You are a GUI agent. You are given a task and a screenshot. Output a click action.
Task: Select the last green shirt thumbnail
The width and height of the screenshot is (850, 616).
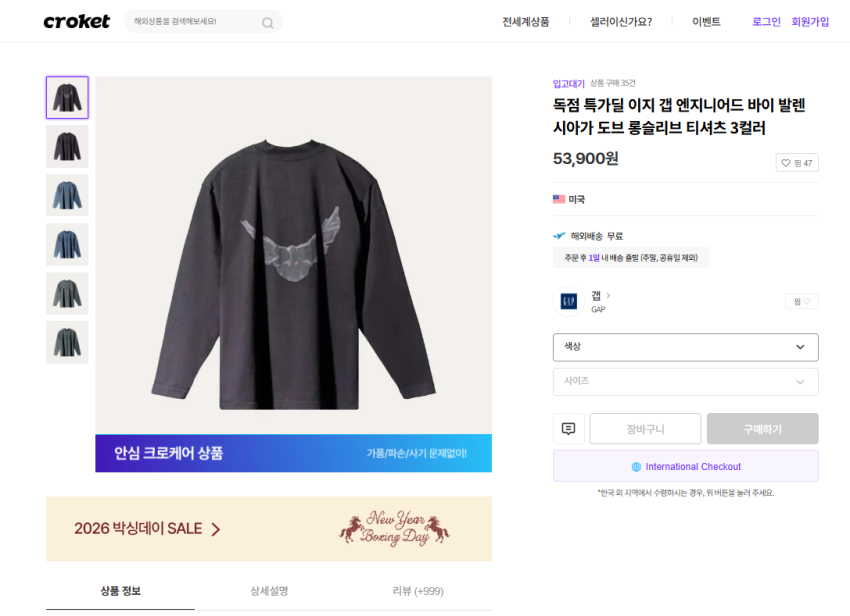[x=67, y=342]
